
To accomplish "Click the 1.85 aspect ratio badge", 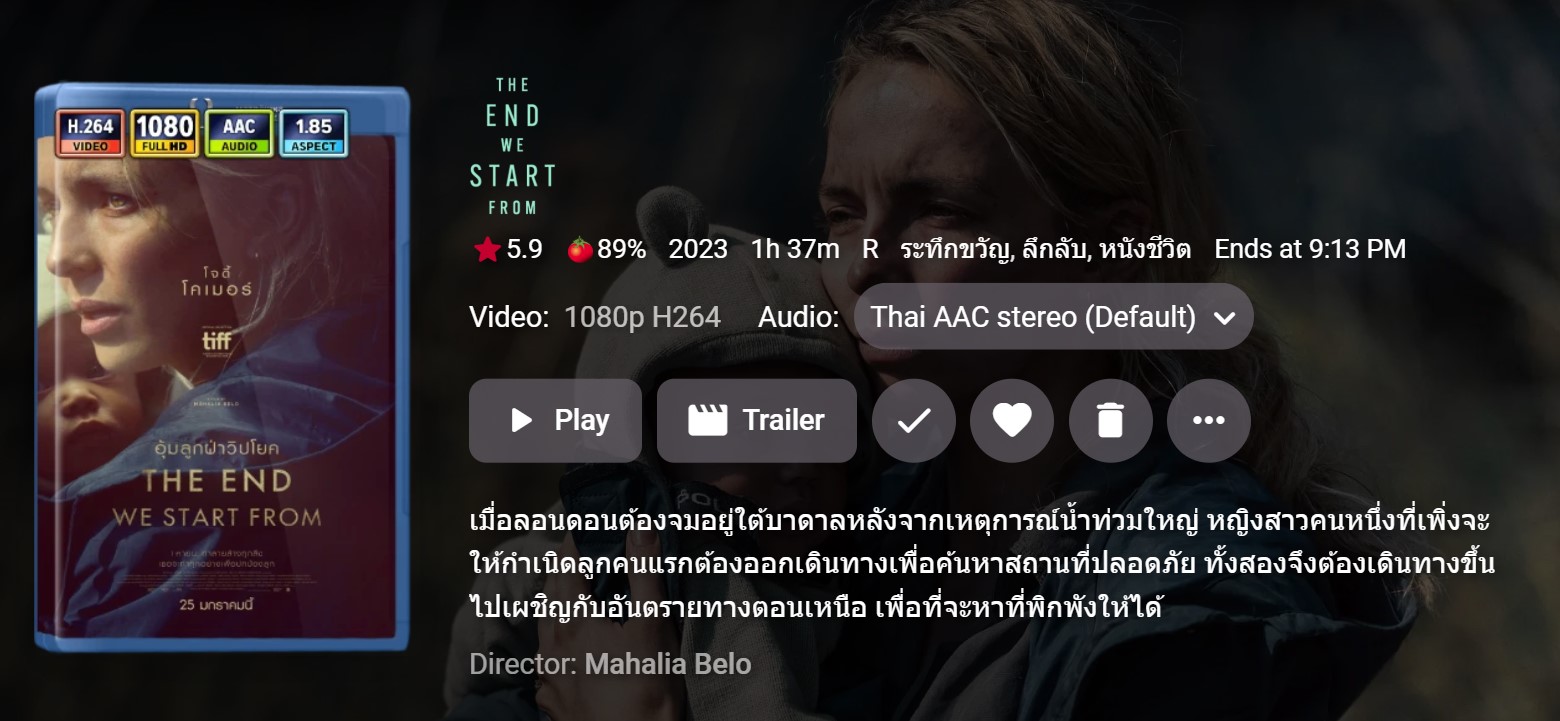I will click(x=314, y=133).
